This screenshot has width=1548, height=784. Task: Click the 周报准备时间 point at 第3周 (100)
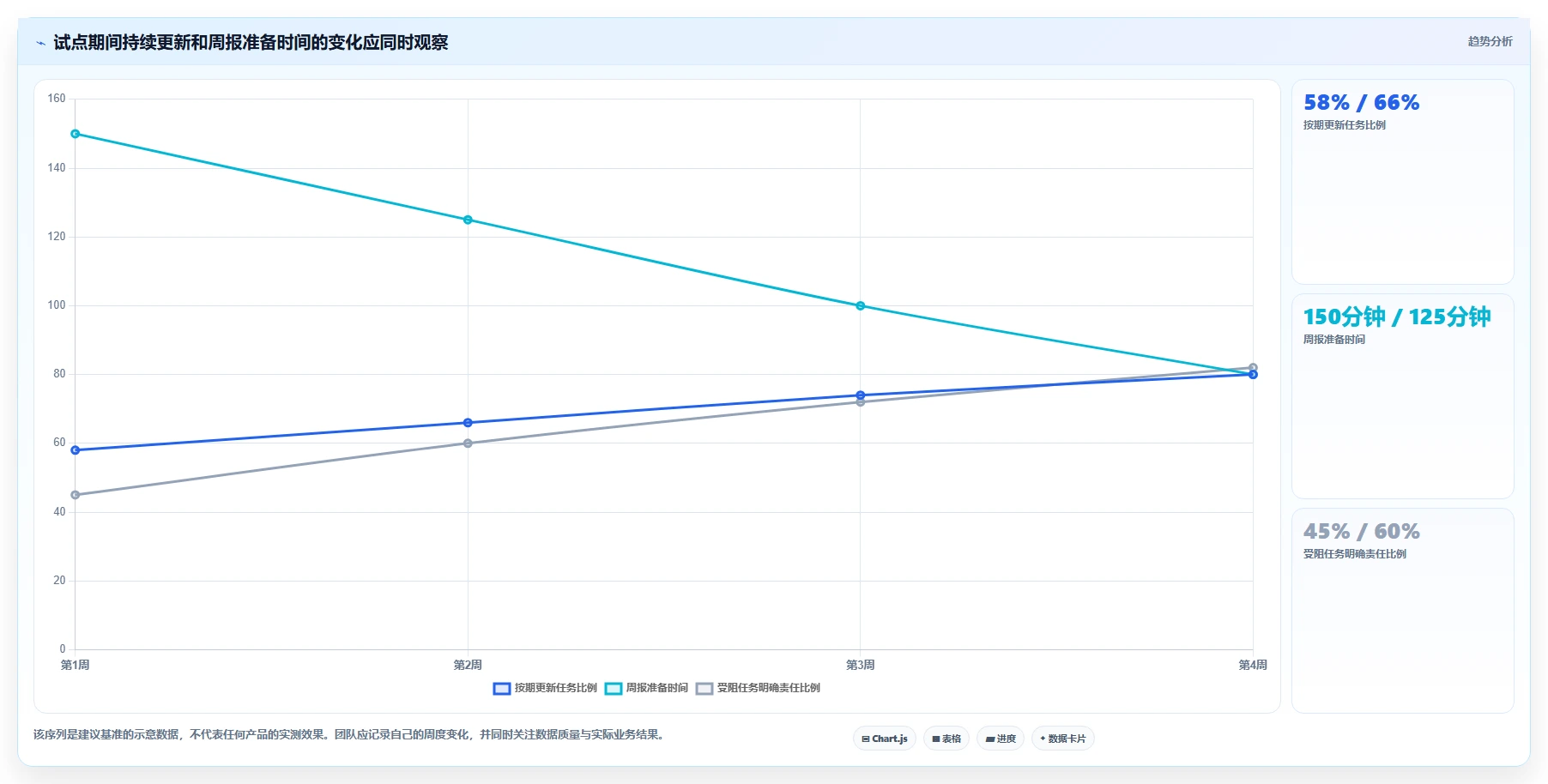[x=861, y=306]
